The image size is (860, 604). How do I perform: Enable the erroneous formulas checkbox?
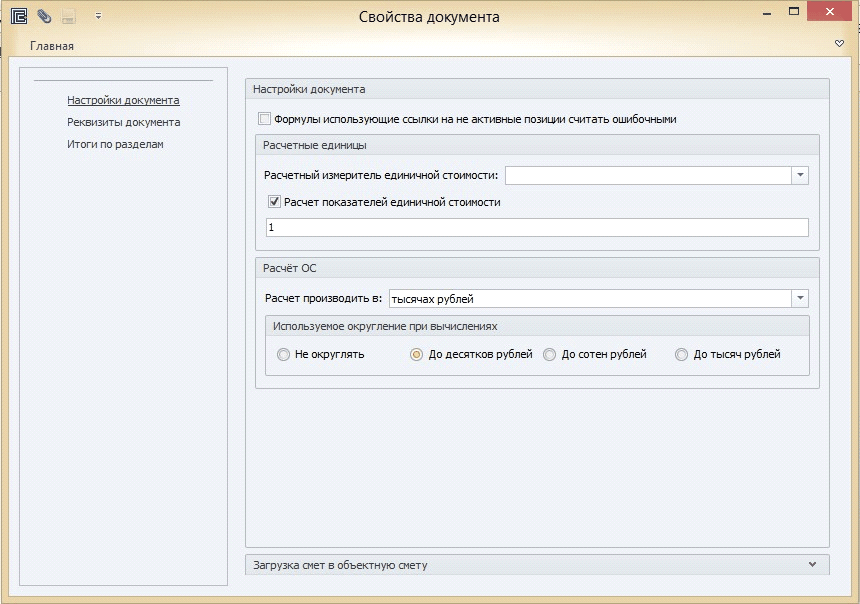tap(265, 119)
